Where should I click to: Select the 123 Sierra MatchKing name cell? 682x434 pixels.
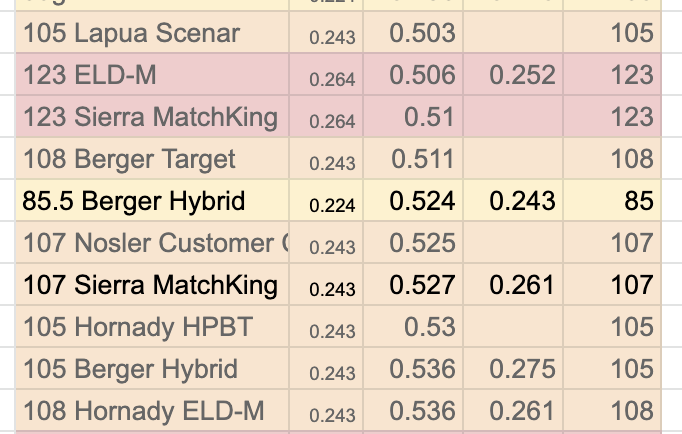tap(152, 117)
